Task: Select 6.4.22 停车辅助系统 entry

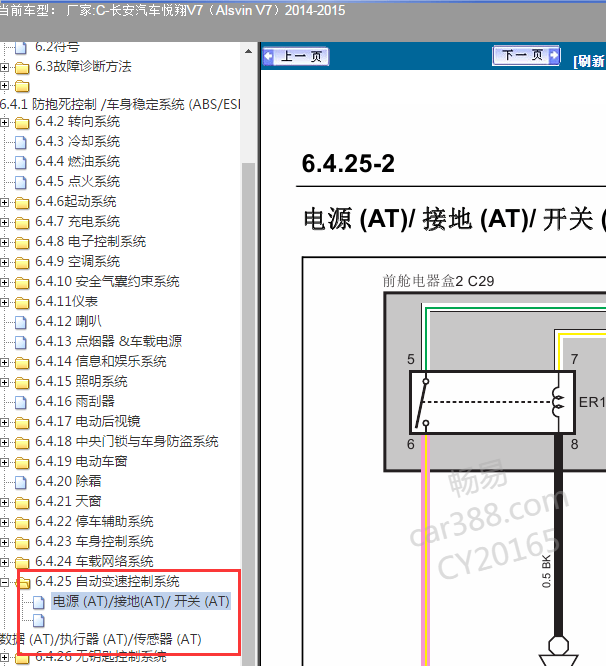Action: (x=94, y=522)
